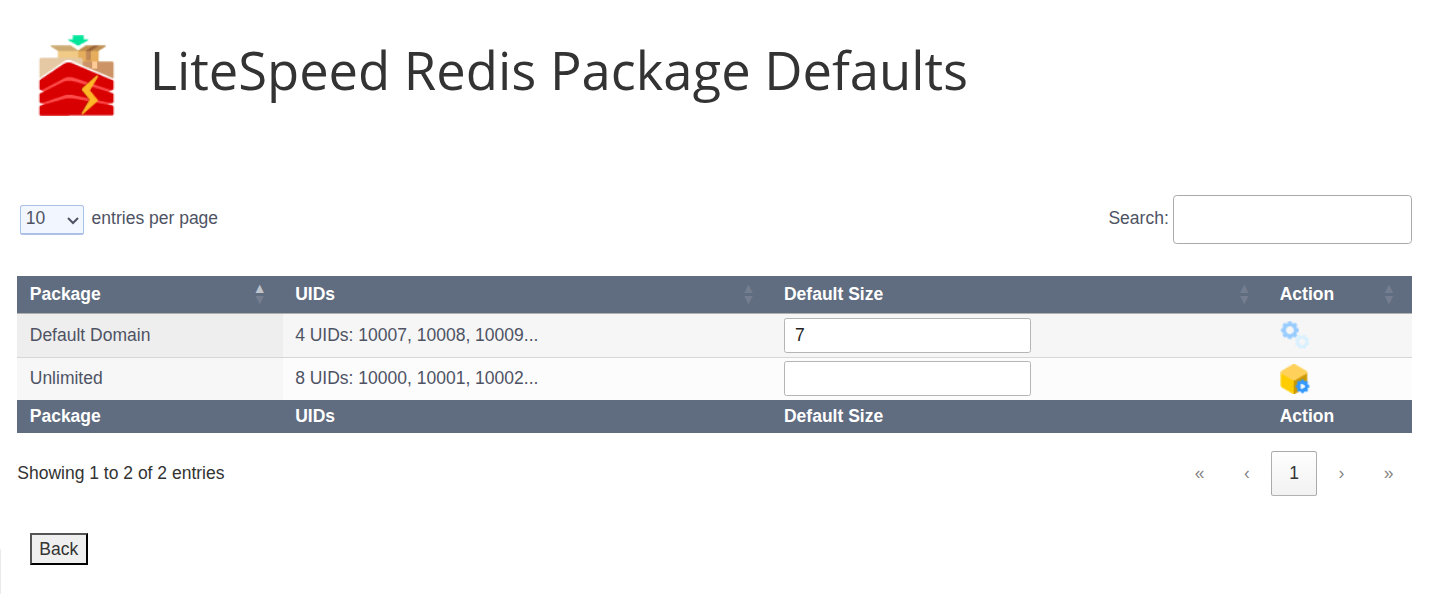Open the entries per page dropdown
This screenshot has height=594, width=1438.
click(51, 218)
